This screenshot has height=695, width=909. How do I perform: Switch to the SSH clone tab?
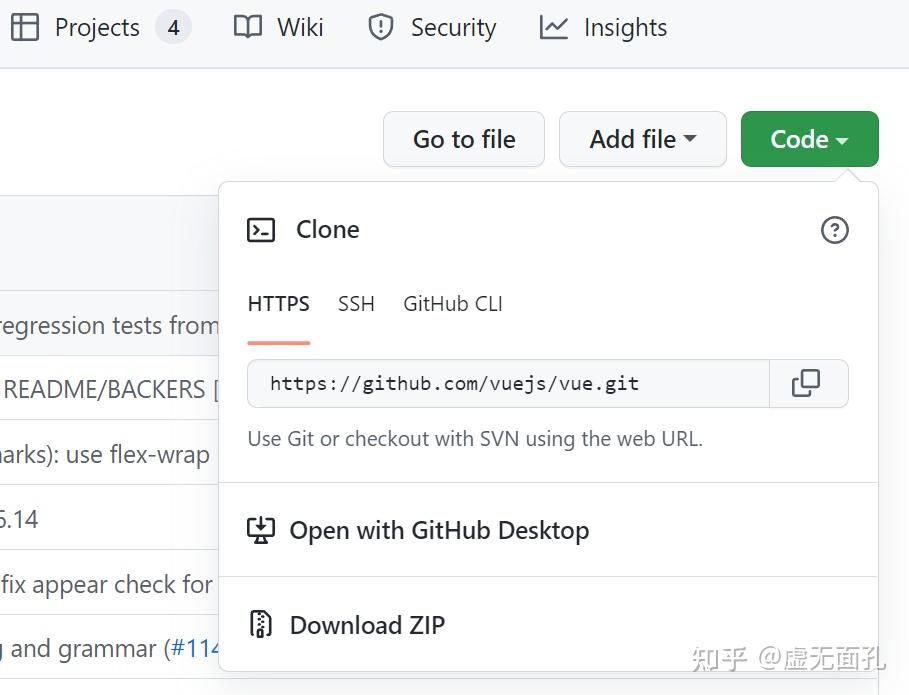356,304
